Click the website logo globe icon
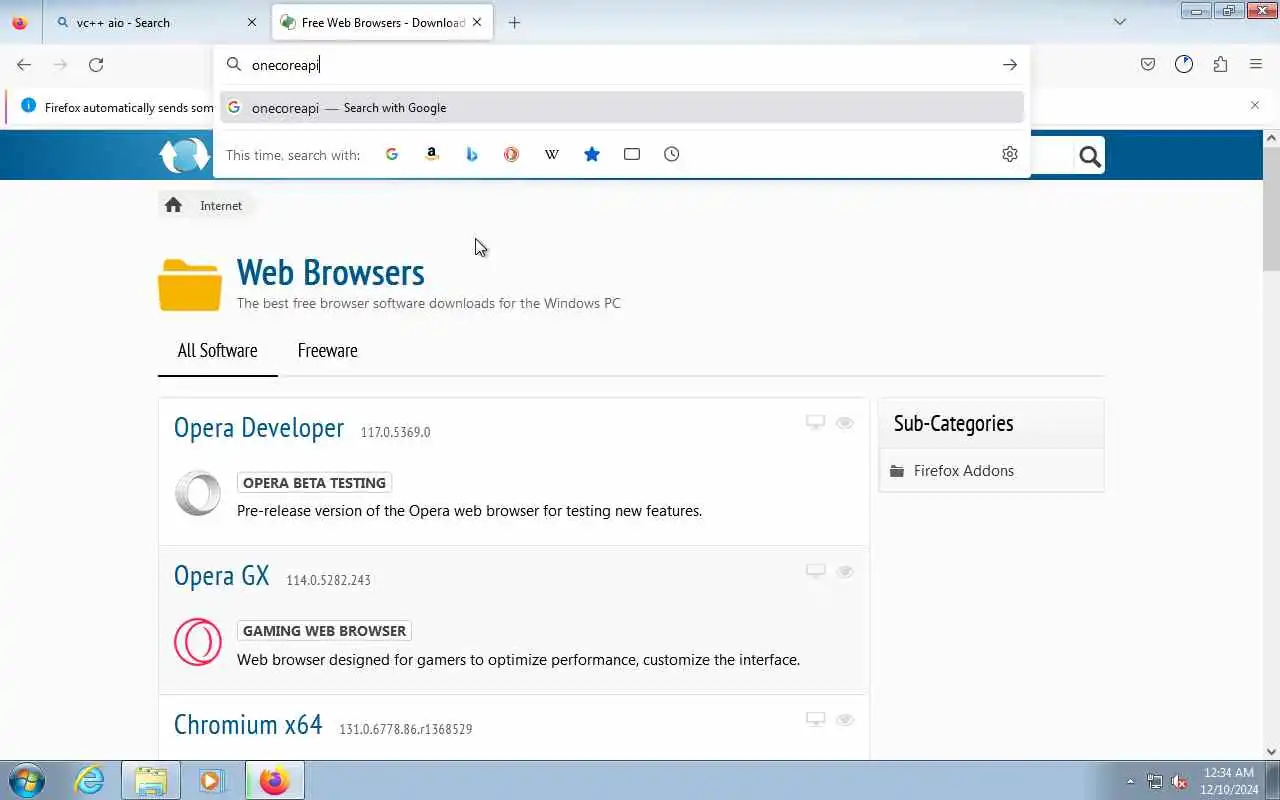The width and height of the screenshot is (1280, 800). pos(184,155)
